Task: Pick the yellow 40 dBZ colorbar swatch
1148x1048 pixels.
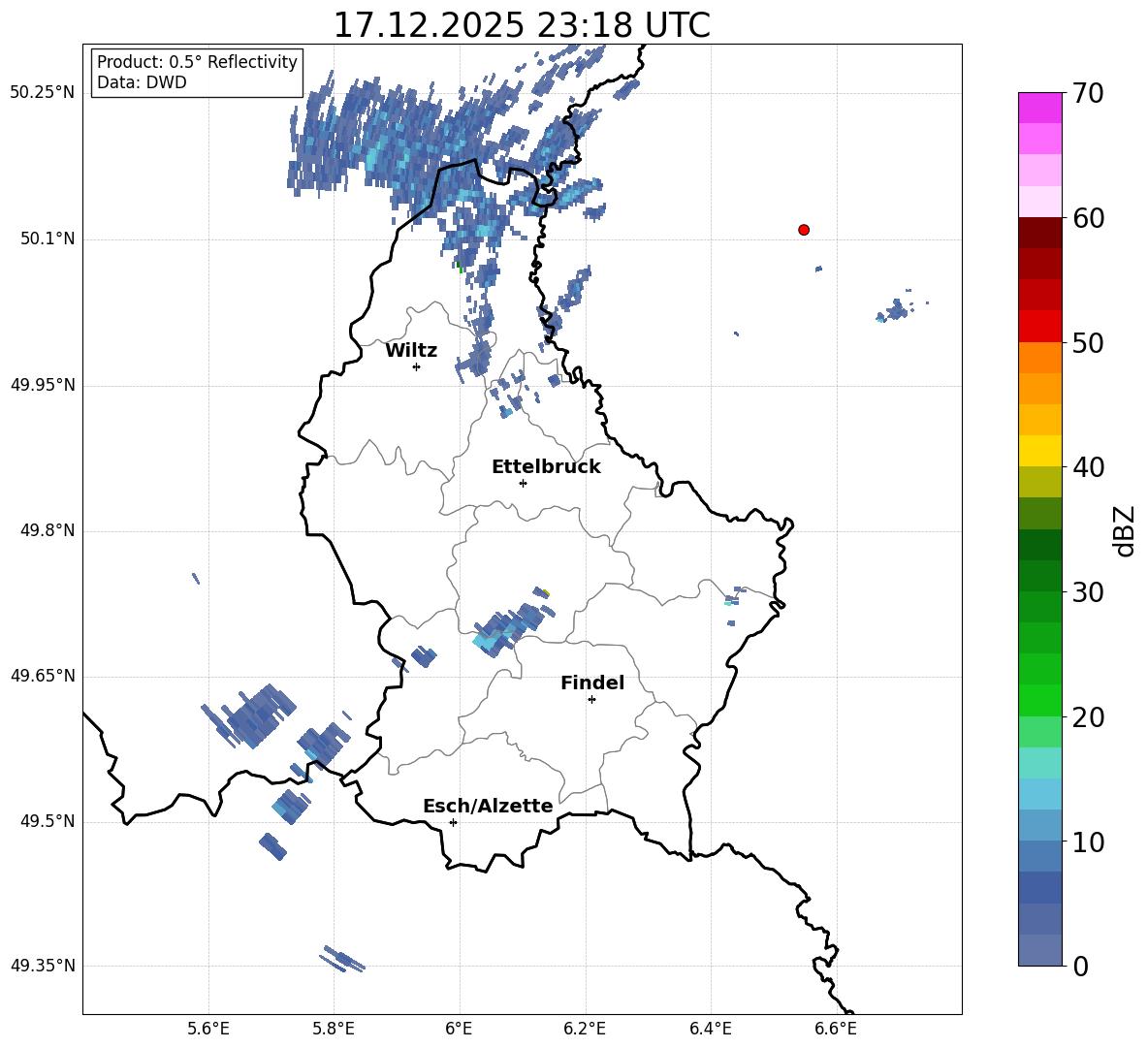Action: [x=1039, y=451]
